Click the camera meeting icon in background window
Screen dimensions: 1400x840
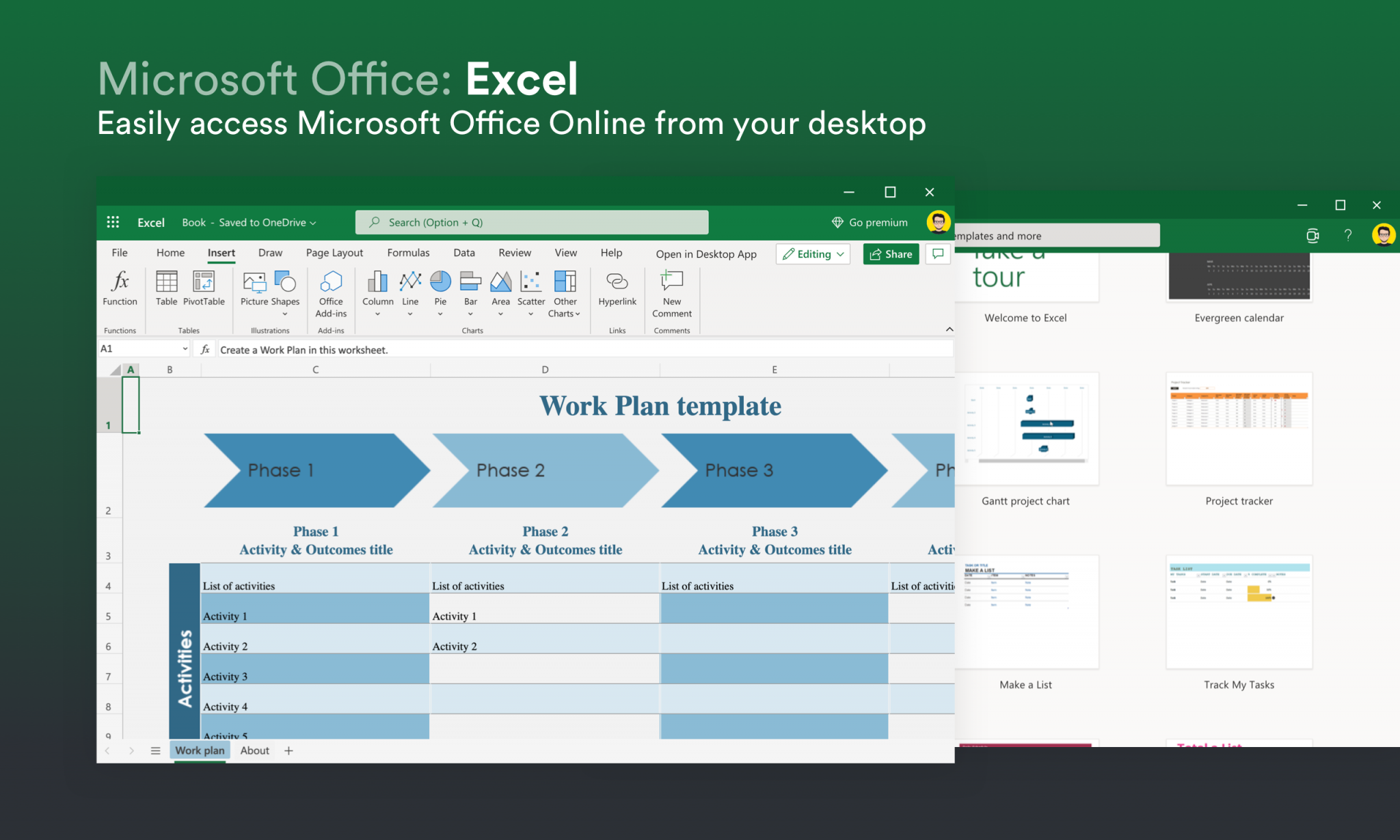pyautogui.click(x=1312, y=235)
